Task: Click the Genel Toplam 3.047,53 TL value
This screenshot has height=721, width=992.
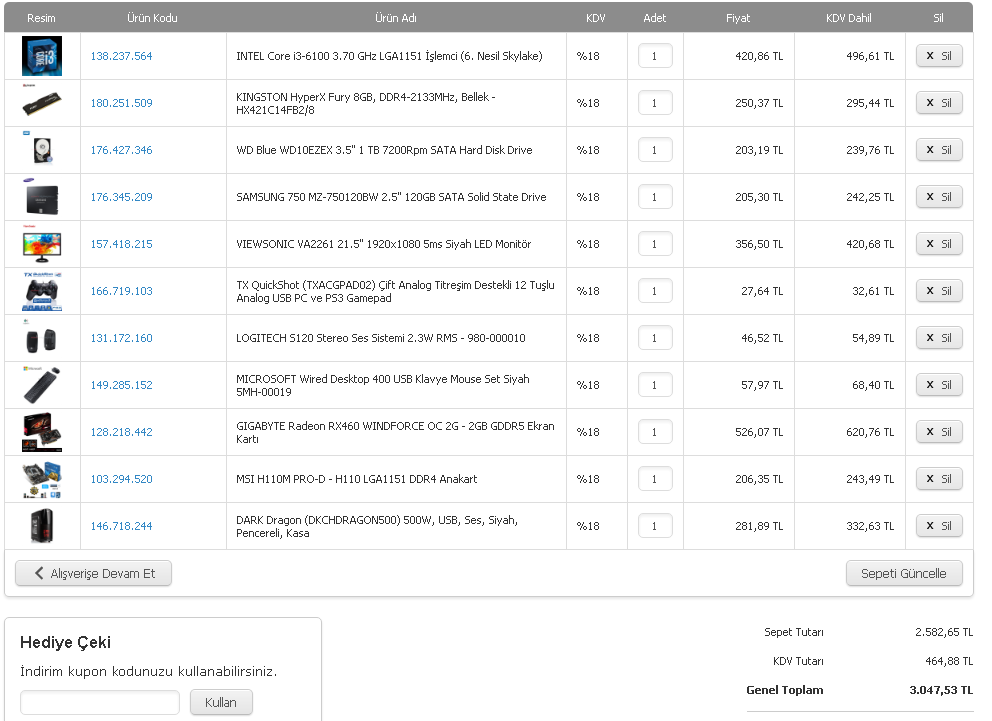Action: click(941, 690)
